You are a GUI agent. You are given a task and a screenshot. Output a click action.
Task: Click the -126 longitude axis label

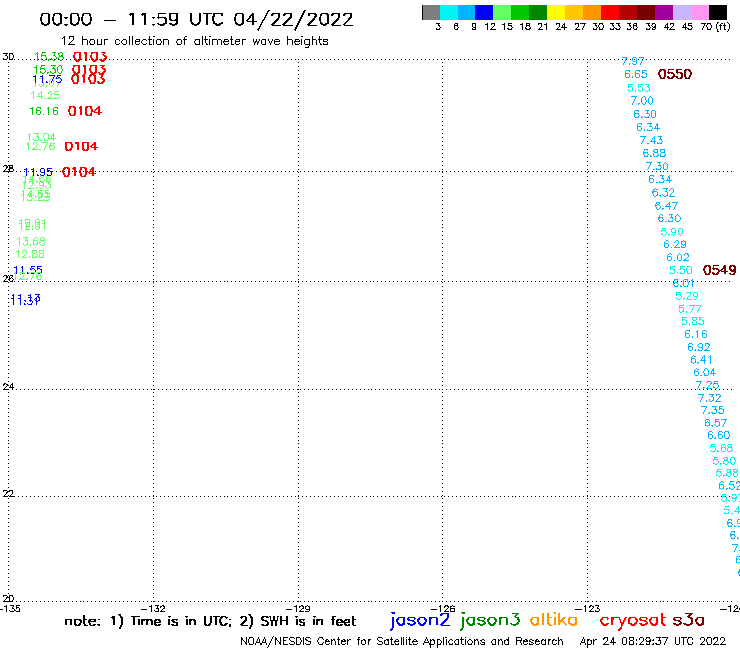(444, 608)
